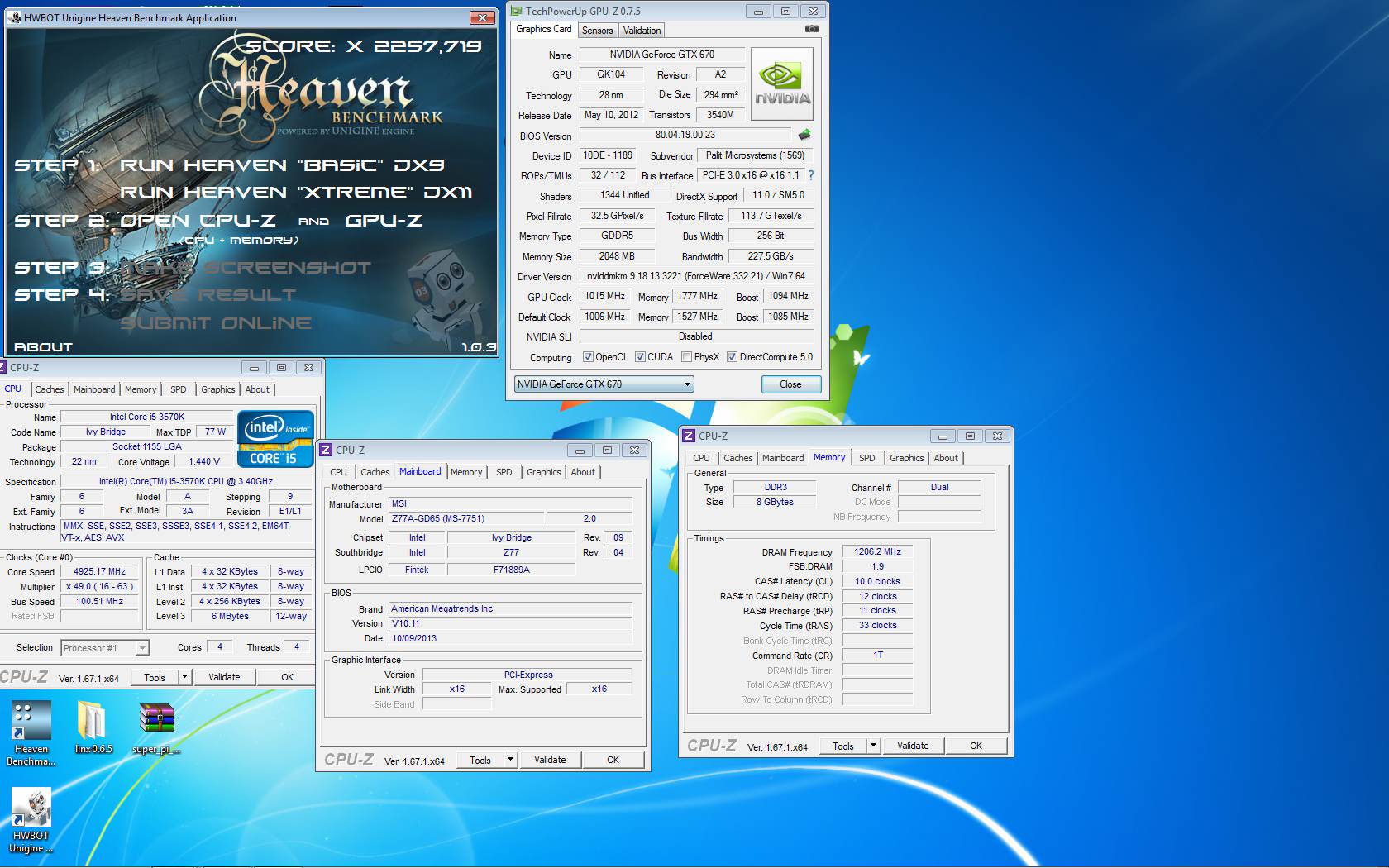Switch to the Validation tab in GPU-Z

[x=642, y=31]
